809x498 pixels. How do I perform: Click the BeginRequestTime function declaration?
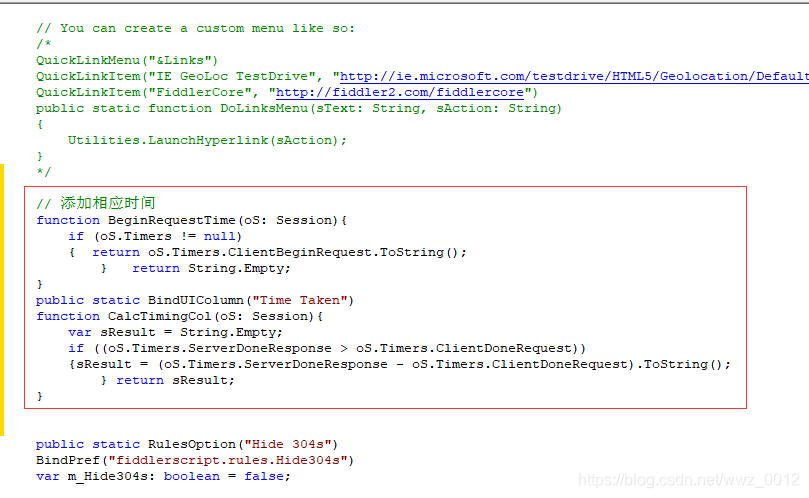tap(191, 220)
